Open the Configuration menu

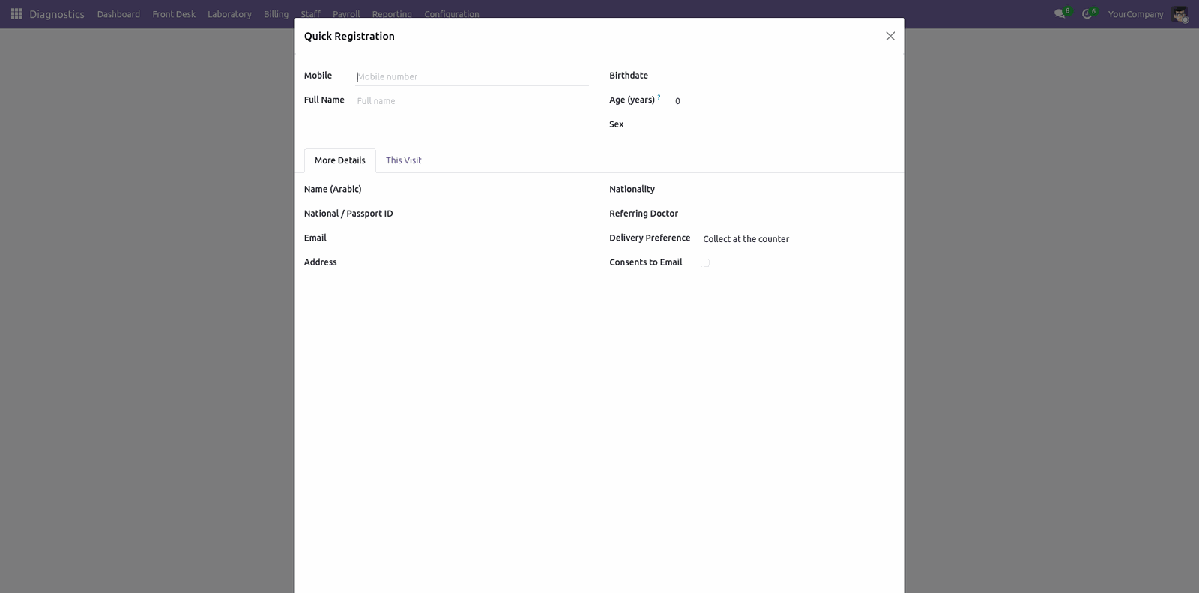point(452,14)
